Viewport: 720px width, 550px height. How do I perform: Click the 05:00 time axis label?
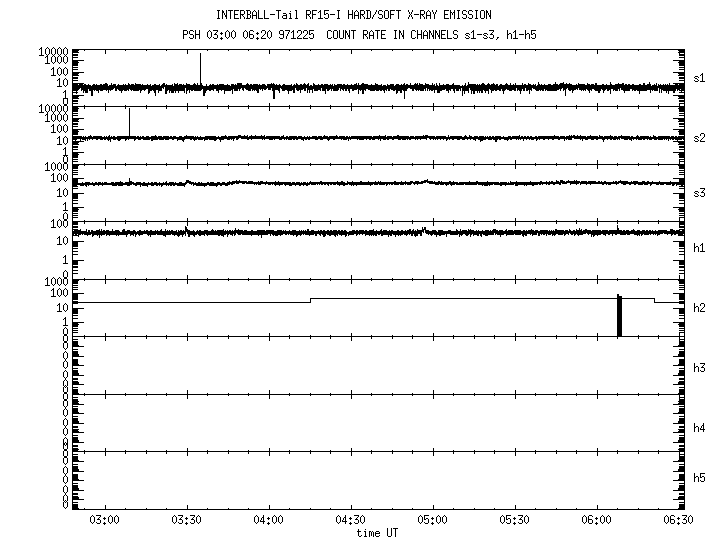pos(433,521)
